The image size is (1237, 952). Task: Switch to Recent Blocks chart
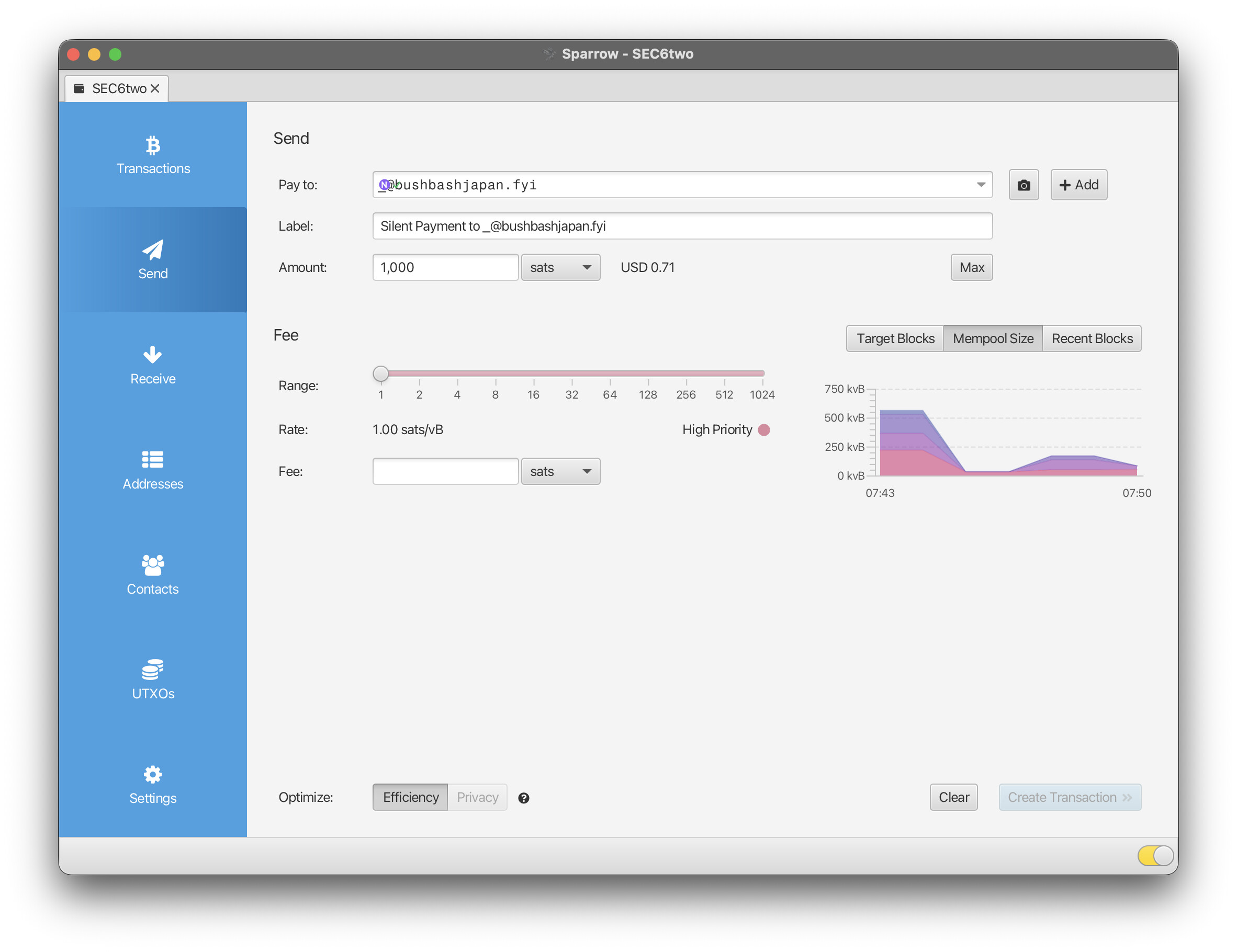pyautogui.click(x=1092, y=338)
